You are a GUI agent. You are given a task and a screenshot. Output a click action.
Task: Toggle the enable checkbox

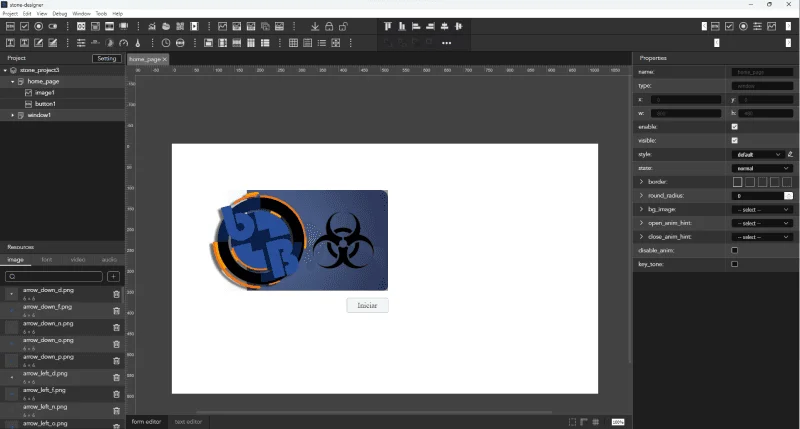pyautogui.click(x=735, y=127)
